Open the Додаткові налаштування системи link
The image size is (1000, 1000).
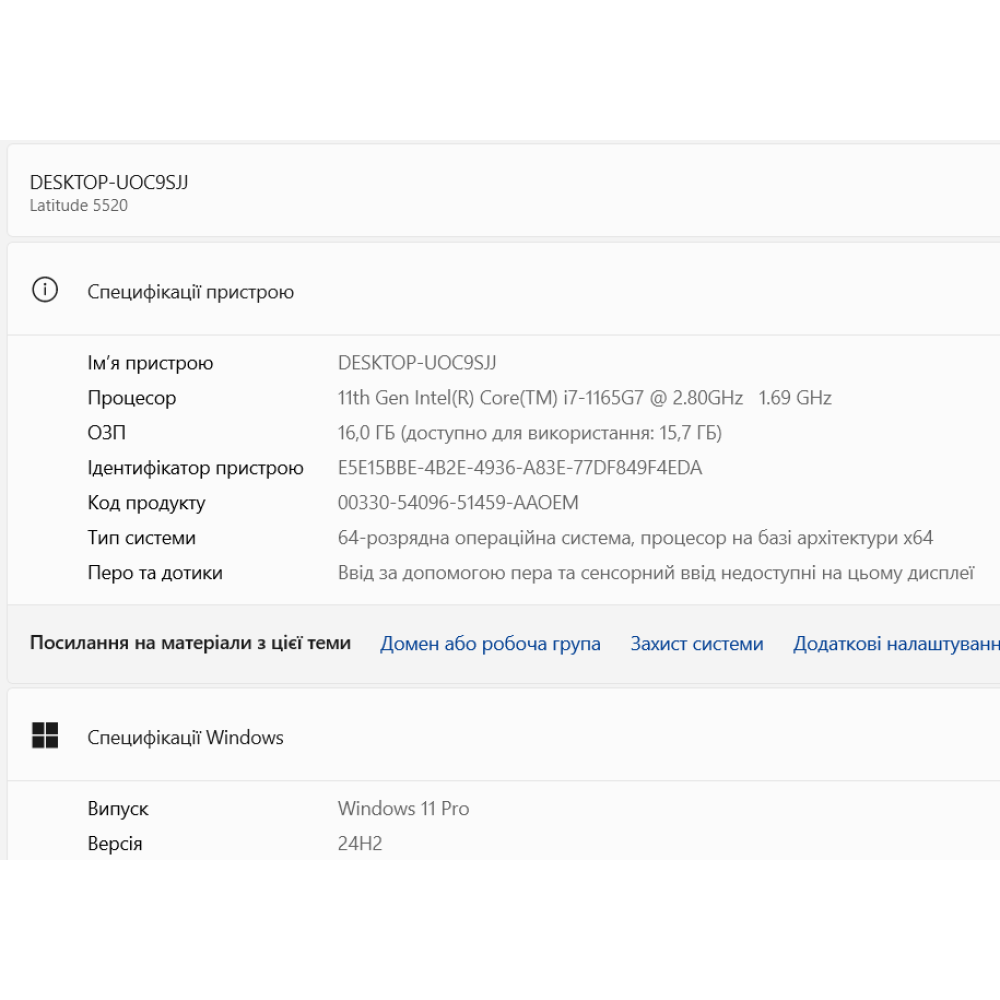(896, 644)
